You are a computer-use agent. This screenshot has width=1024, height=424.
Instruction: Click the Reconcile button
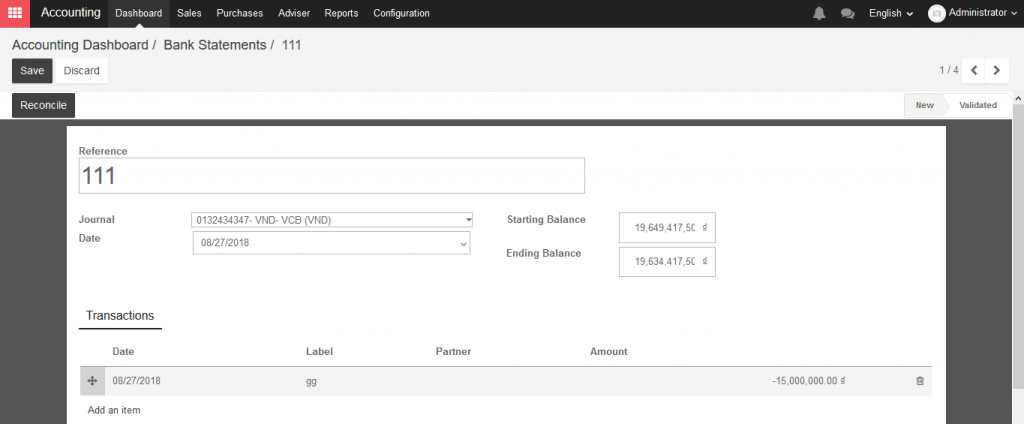(x=44, y=105)
